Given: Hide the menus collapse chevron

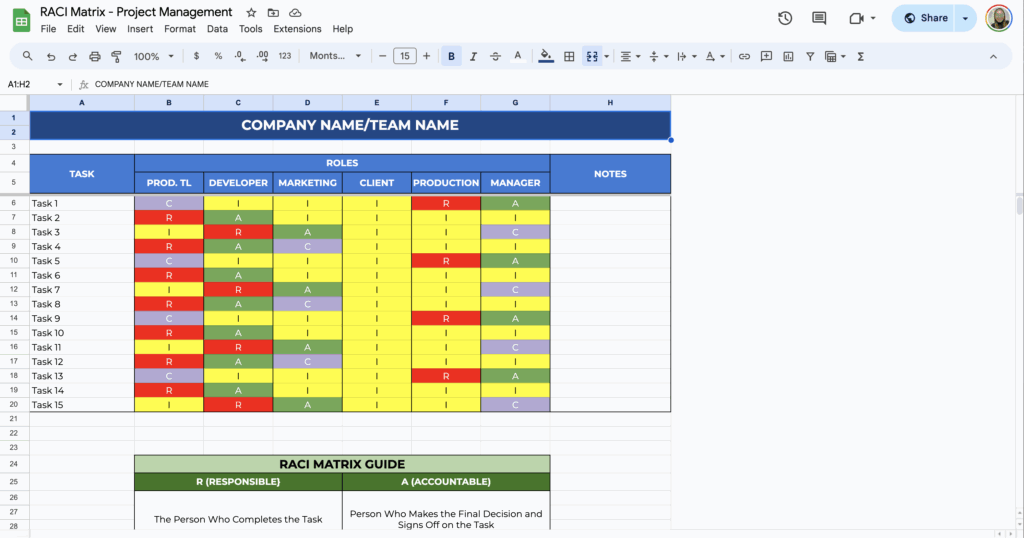Looking at the screenshot, I should [x=993, y=57].
